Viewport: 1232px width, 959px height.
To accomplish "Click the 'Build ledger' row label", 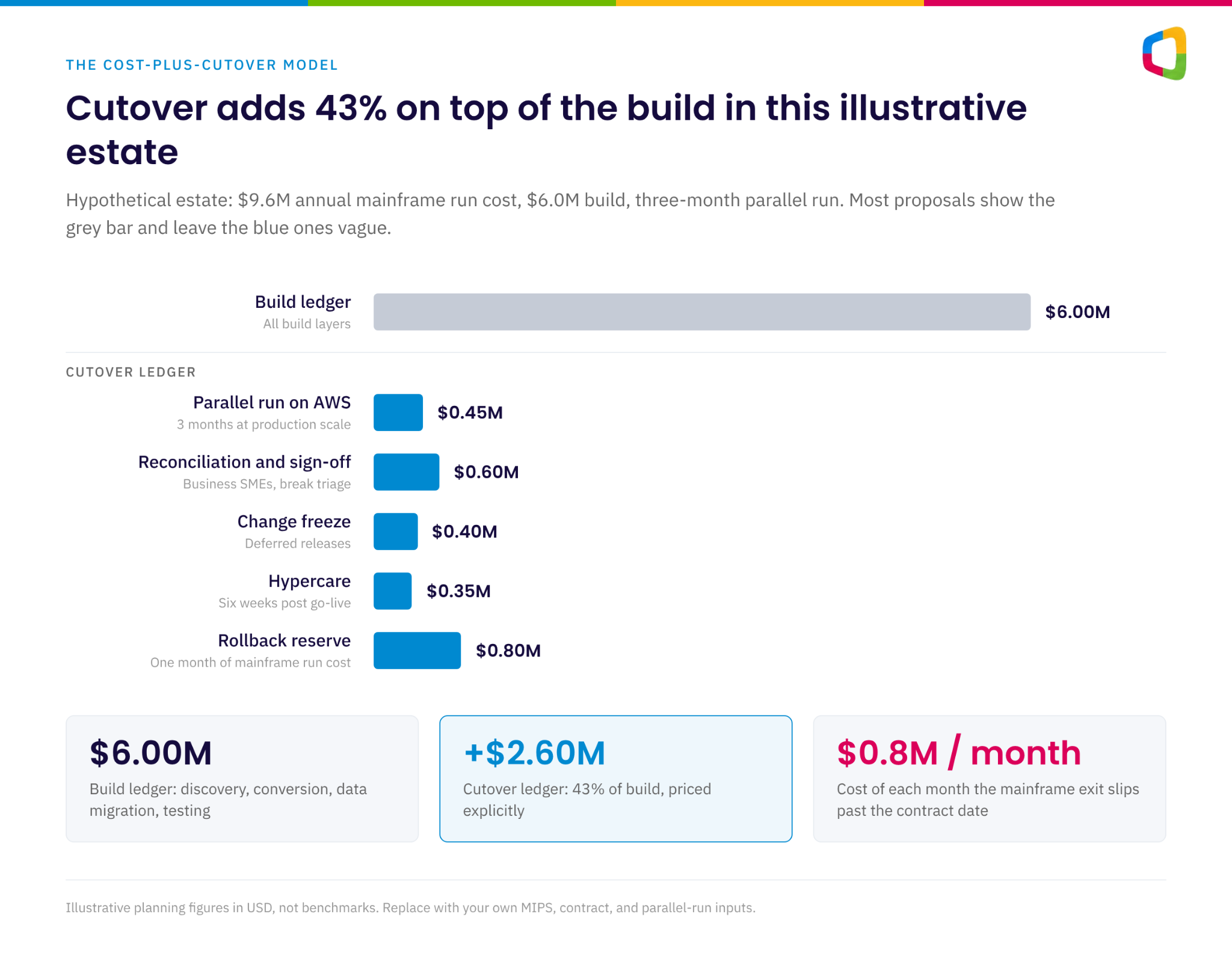I will [303, 302].
